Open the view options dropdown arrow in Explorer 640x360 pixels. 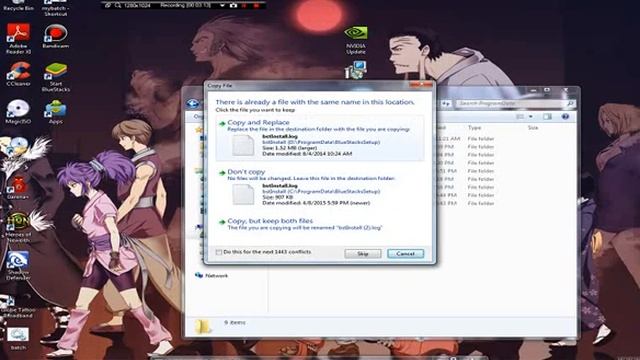(530, 117)
